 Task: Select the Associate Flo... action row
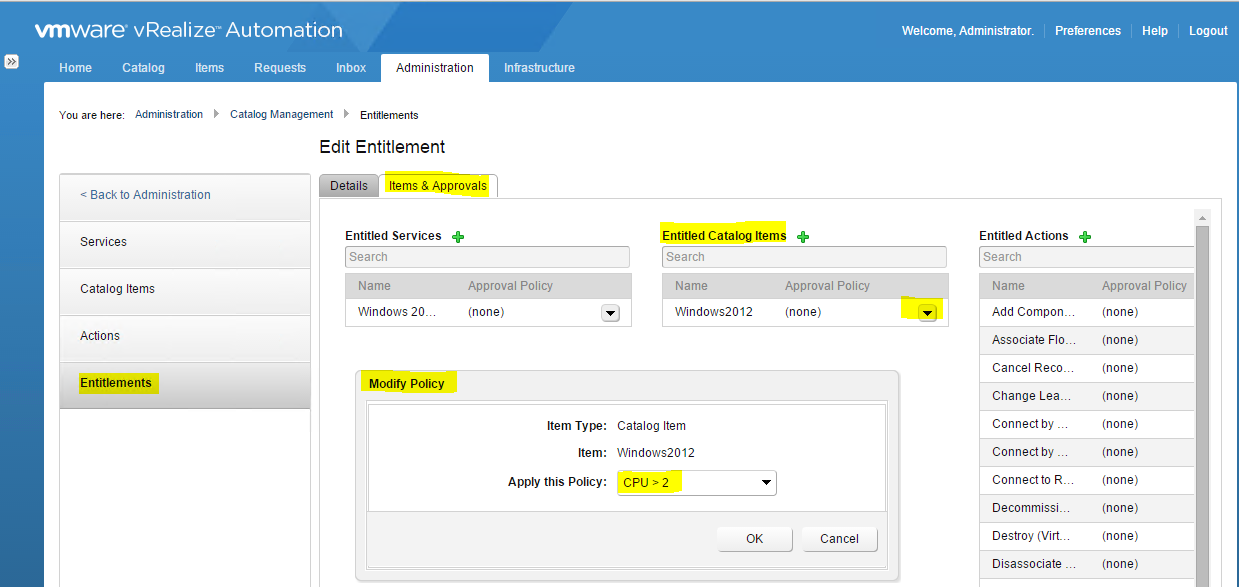(x=1087, y=341)
